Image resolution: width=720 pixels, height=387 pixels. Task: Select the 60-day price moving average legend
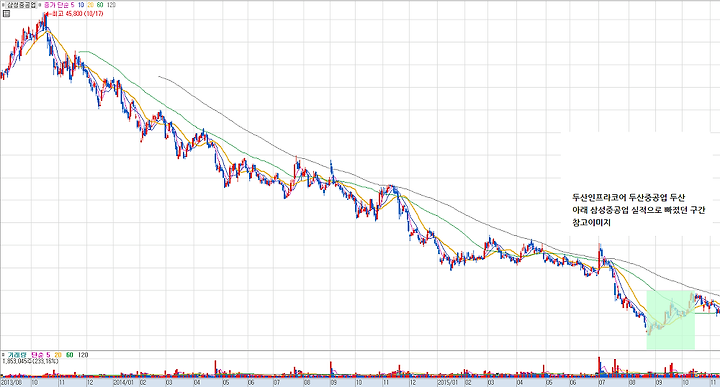click(100, 5)
